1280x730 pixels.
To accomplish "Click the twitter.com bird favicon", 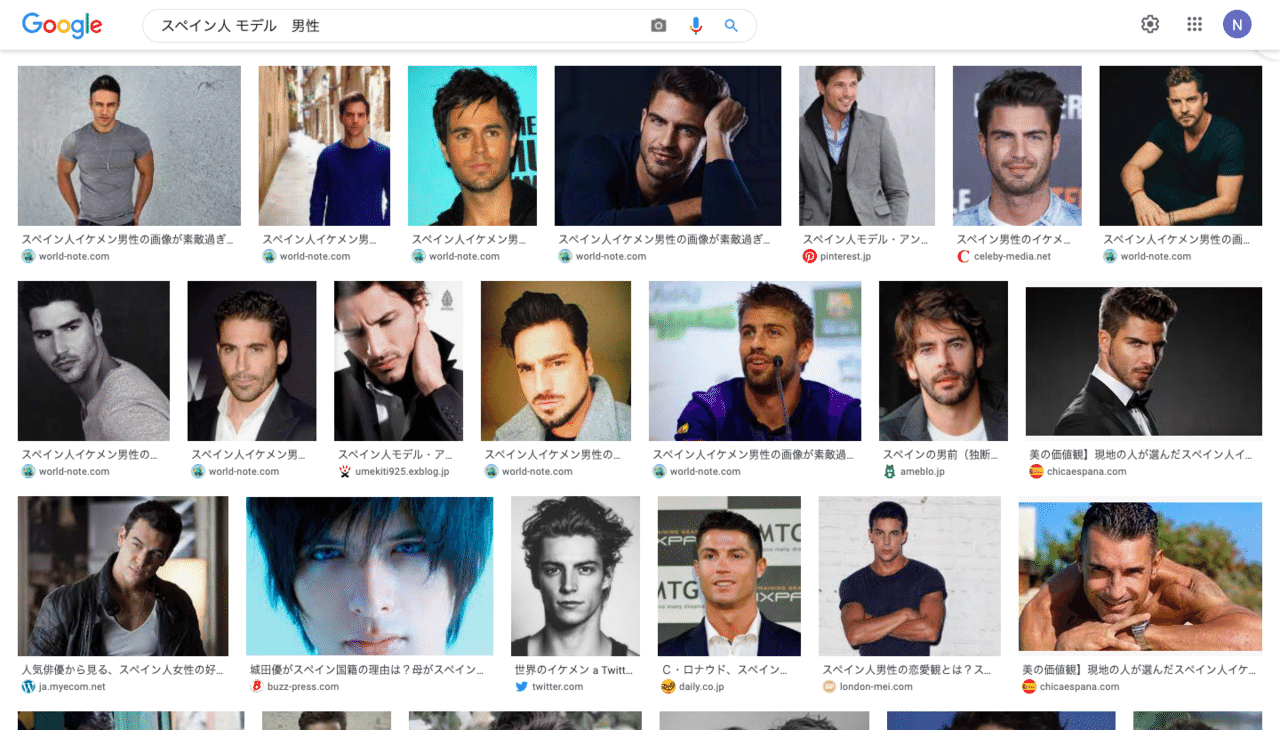I will [x=521, y=687].
